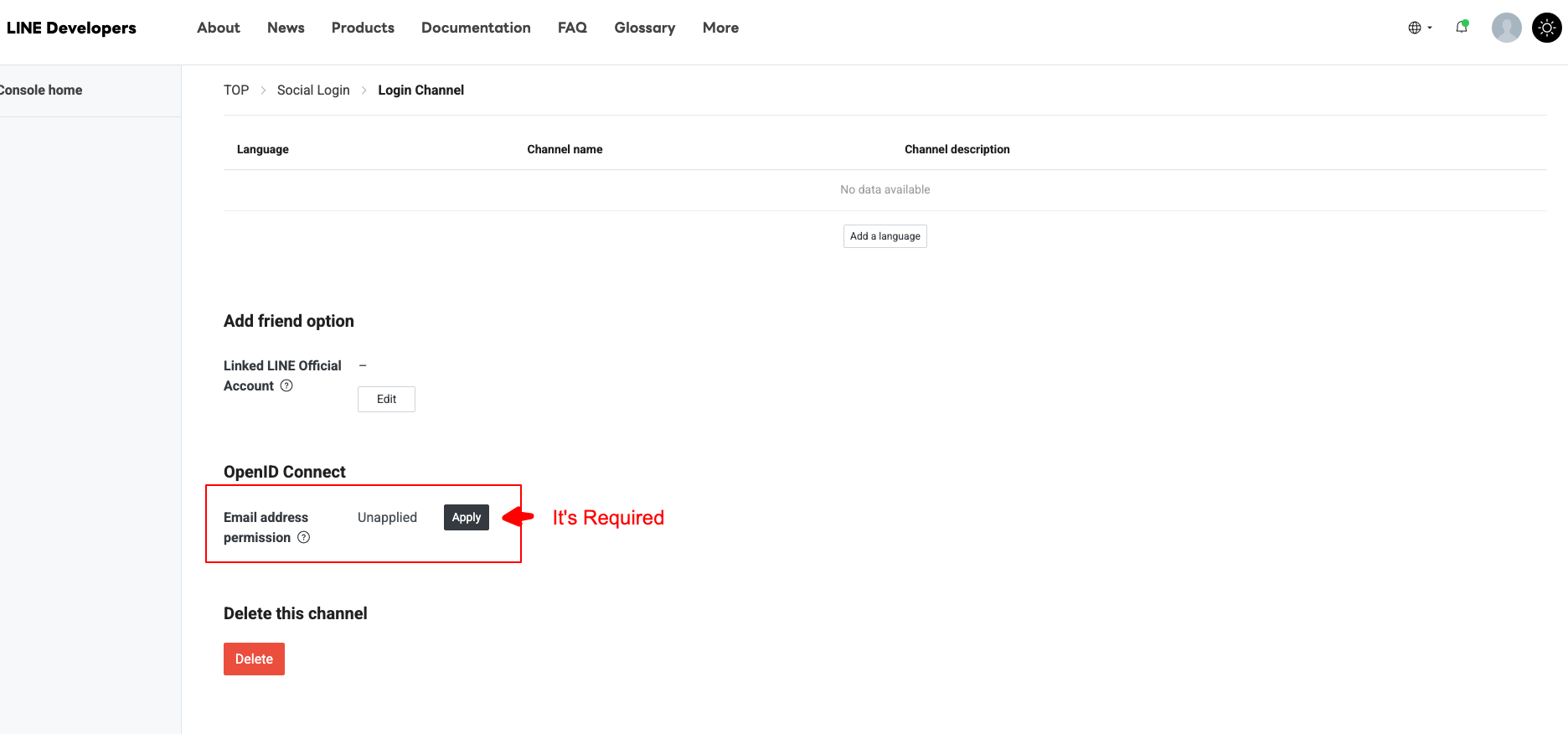Open the About menu
This screenshot has height=734, width=1568.
click(219, 28)
